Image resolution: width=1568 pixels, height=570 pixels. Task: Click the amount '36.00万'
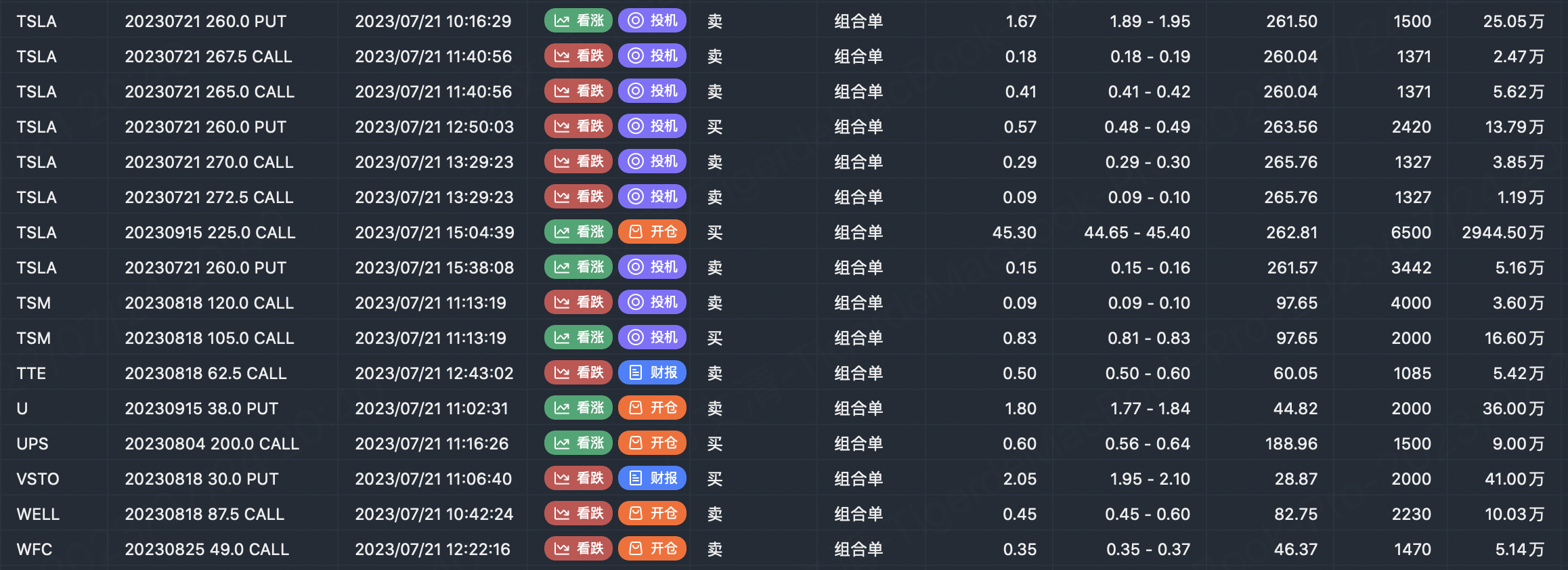click(x=1514, y=408)
